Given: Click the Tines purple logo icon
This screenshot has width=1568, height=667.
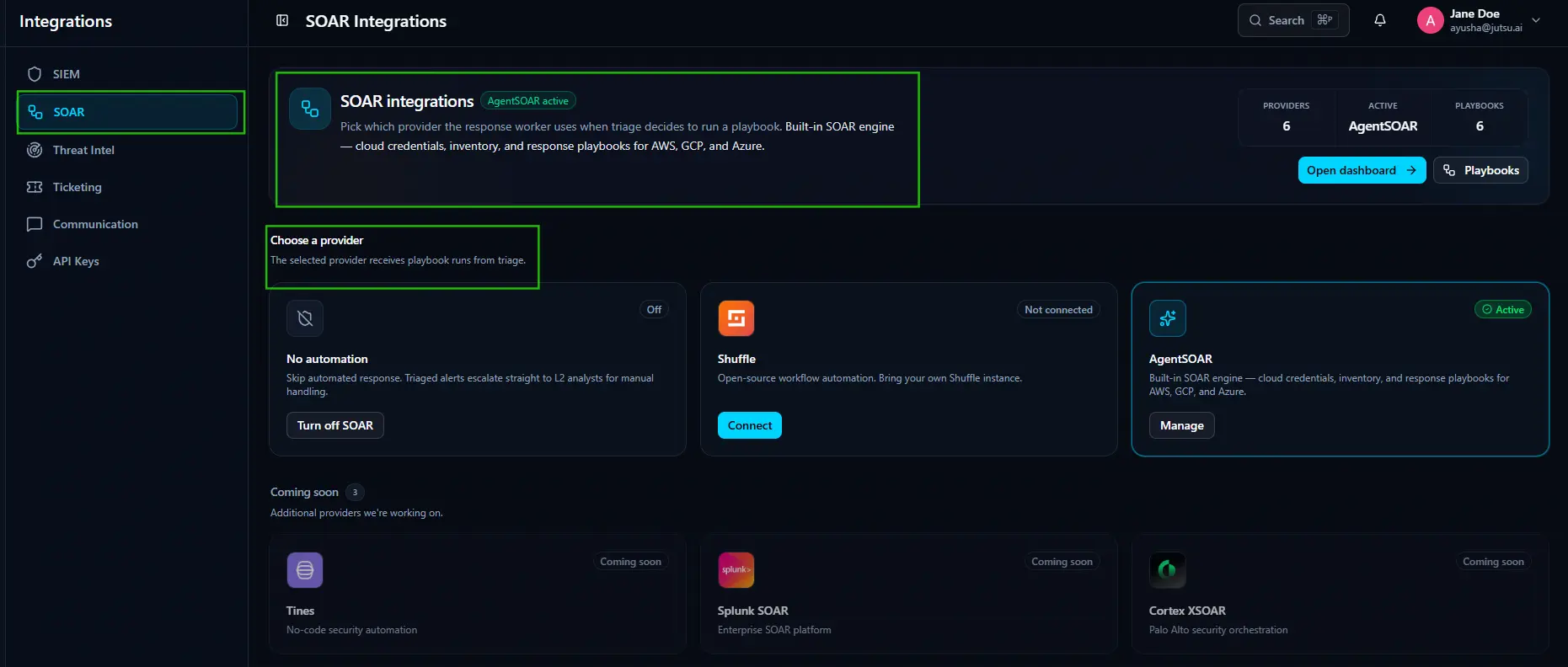Looking at the screenshot, I should [x=305, y=570].
